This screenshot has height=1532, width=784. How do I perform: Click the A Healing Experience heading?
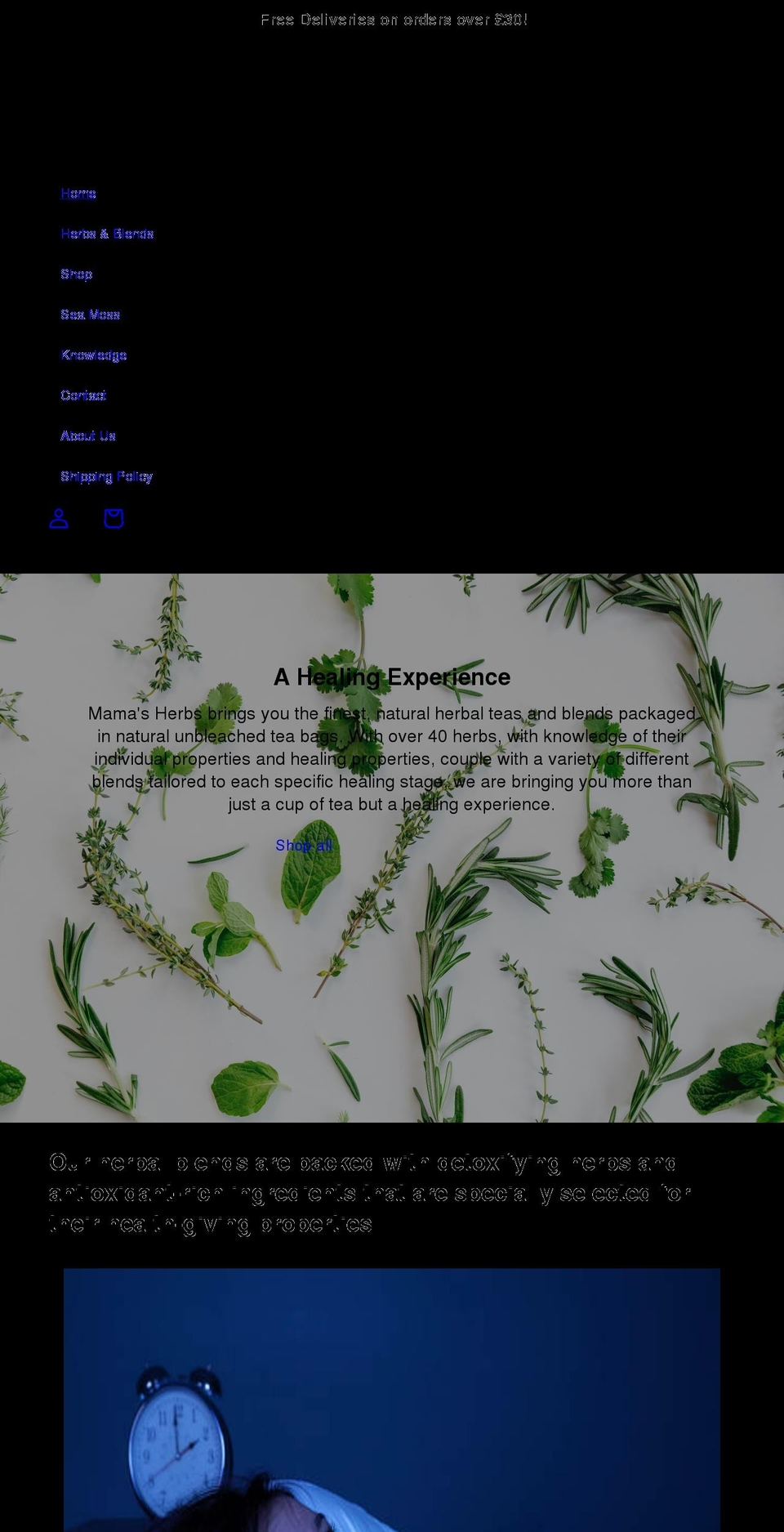(x=392, y=677)
